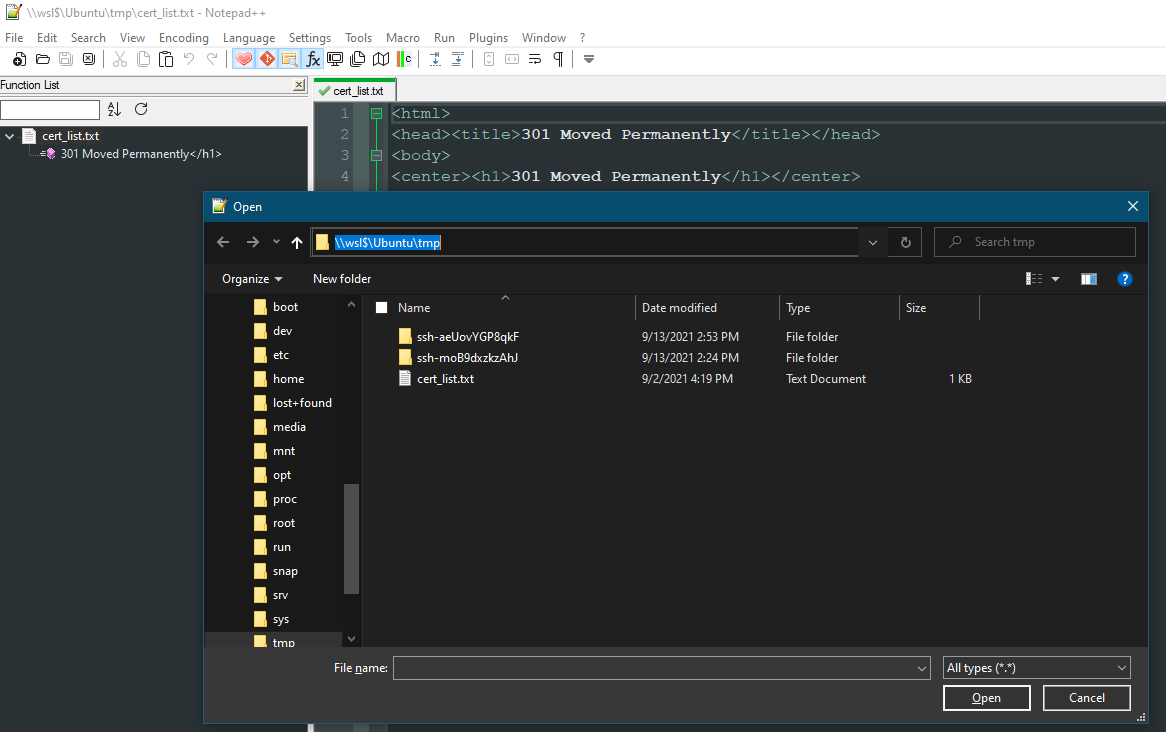Refresh the tmp folder listing

click(x=905, y=243)
